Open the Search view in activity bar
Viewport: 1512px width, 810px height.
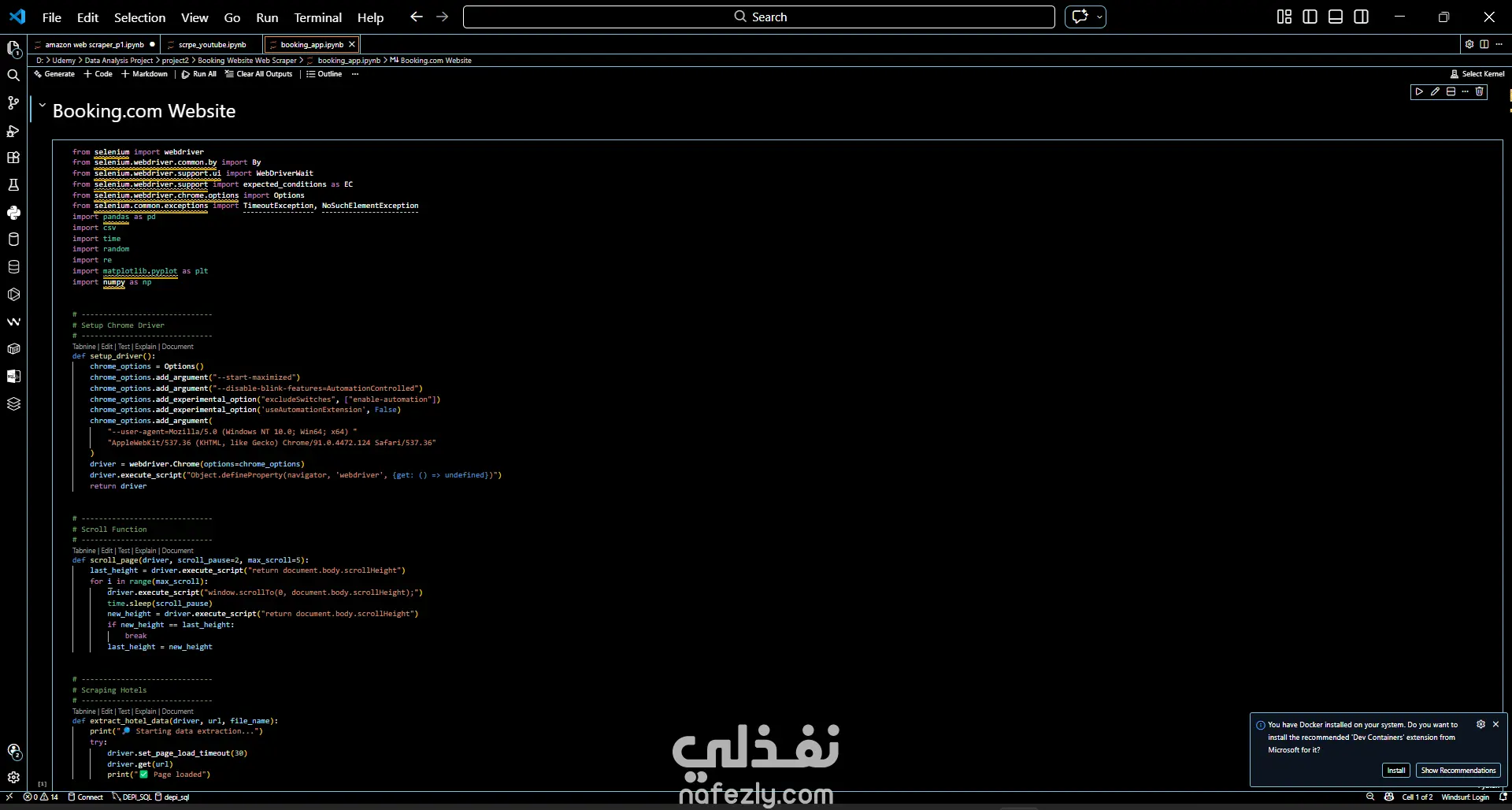coord(13,76)
